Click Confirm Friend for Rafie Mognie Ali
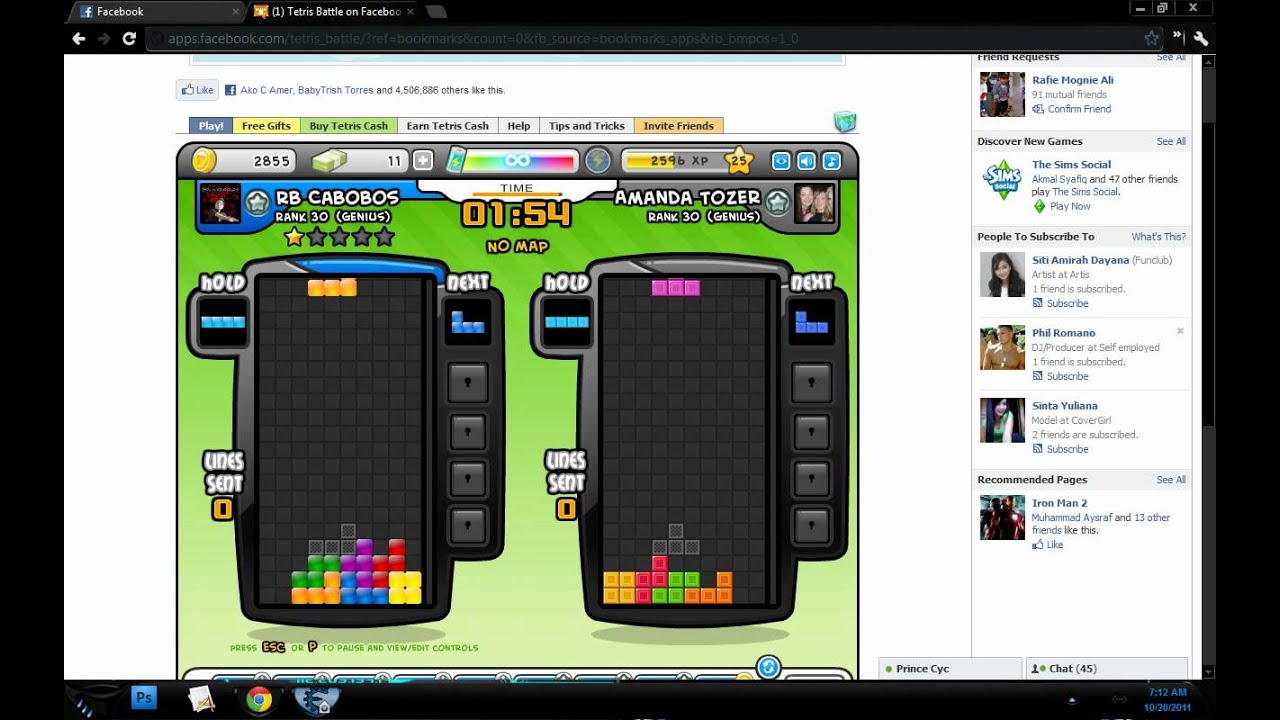Image resolution: width=1280 pixels, height=720 pixels. pyautogui.click(x=1079, y=109)
